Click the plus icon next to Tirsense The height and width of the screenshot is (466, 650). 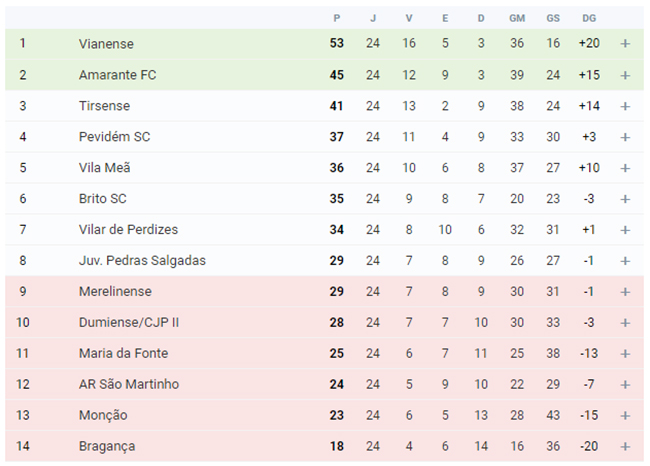point(625,106)
